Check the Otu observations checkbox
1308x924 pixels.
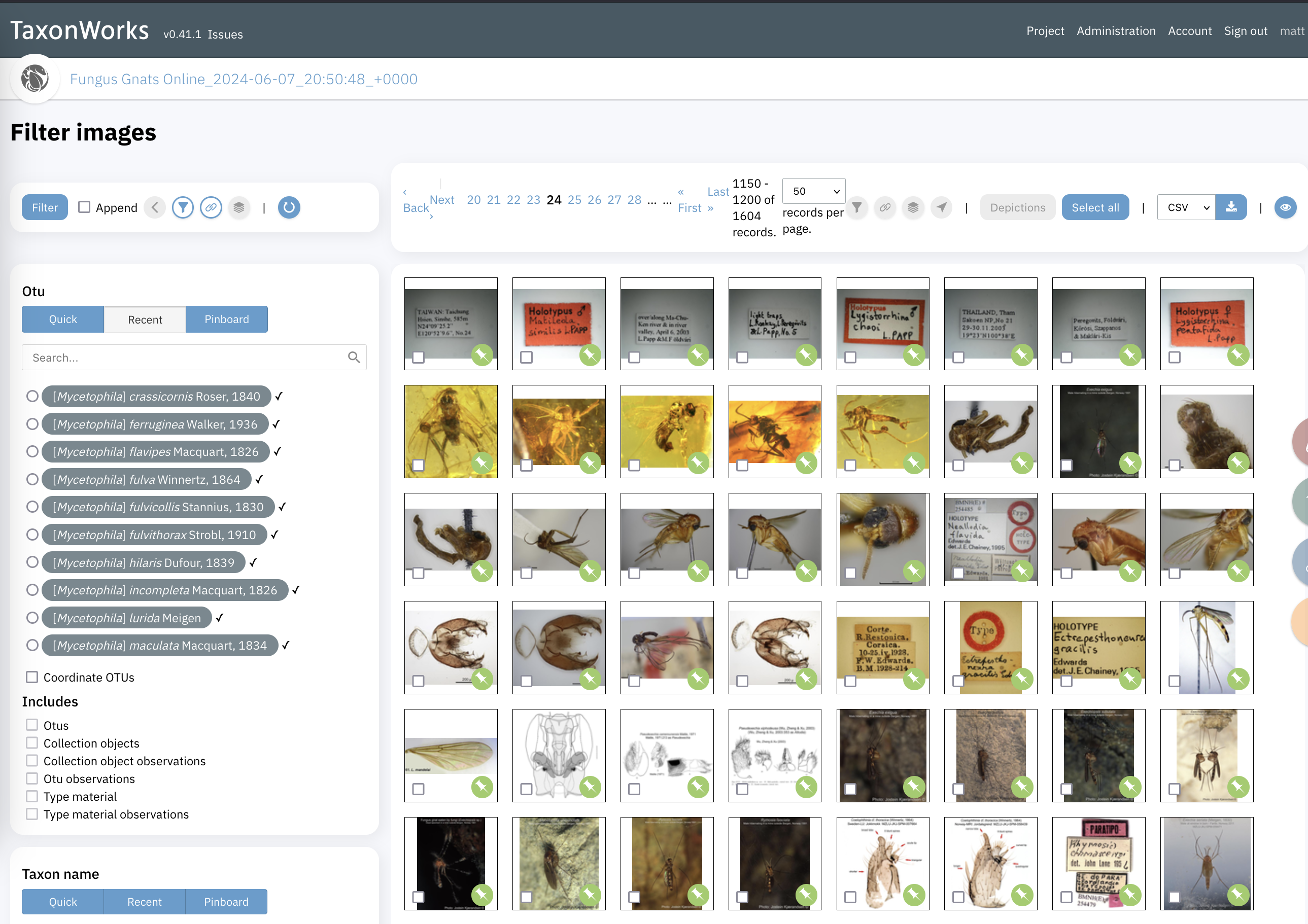tap(32, 778)
